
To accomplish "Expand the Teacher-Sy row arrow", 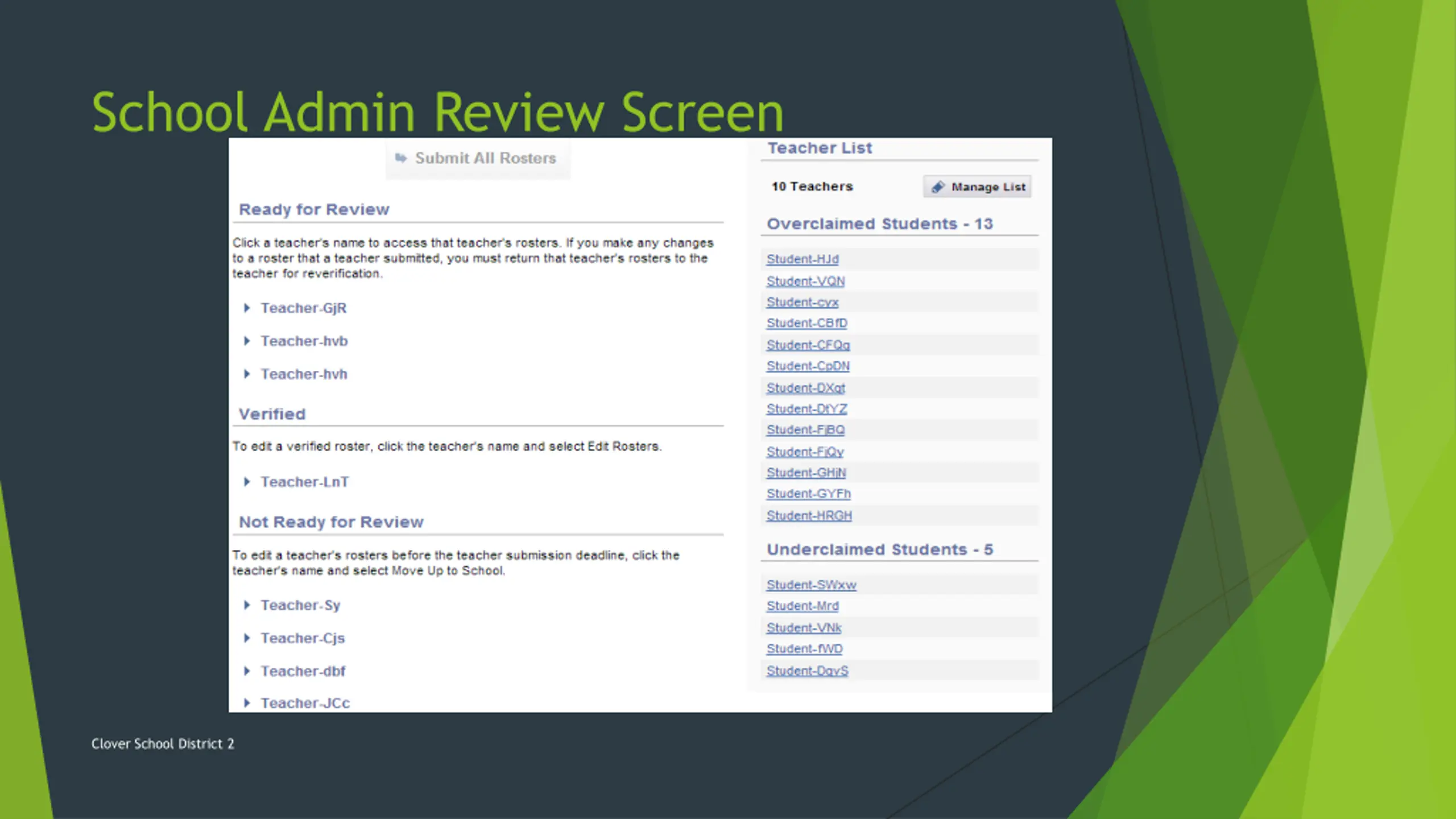I will (247, 605).
